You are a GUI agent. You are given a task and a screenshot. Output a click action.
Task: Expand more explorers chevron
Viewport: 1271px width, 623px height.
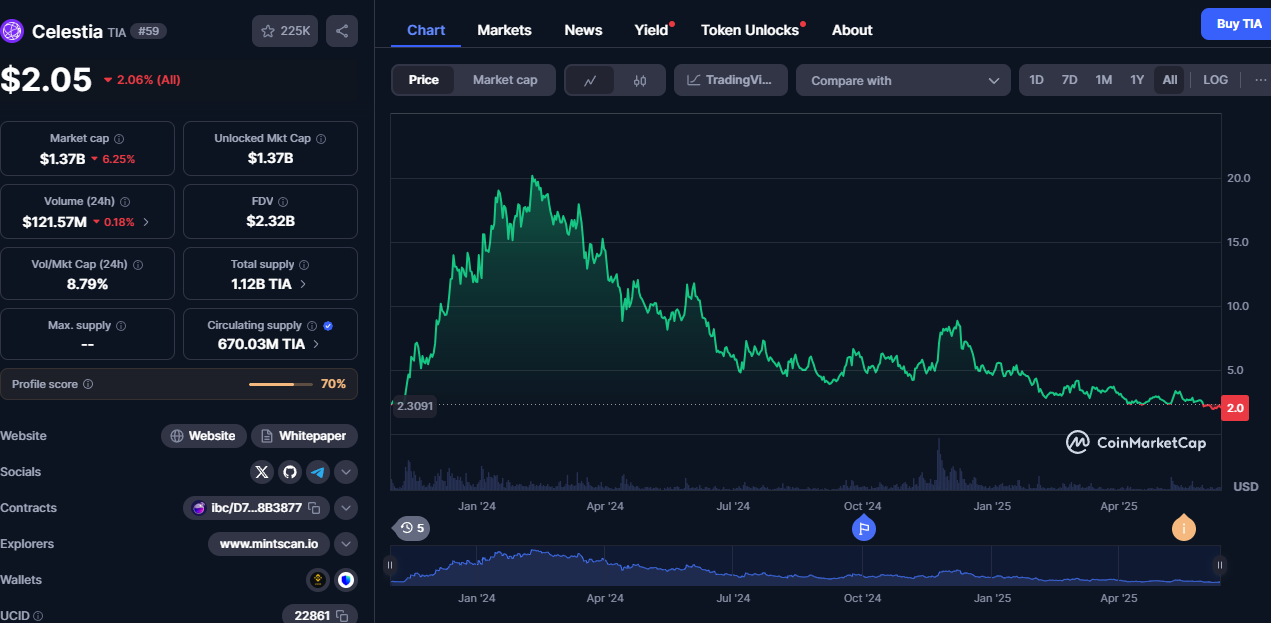click(346, 544)
